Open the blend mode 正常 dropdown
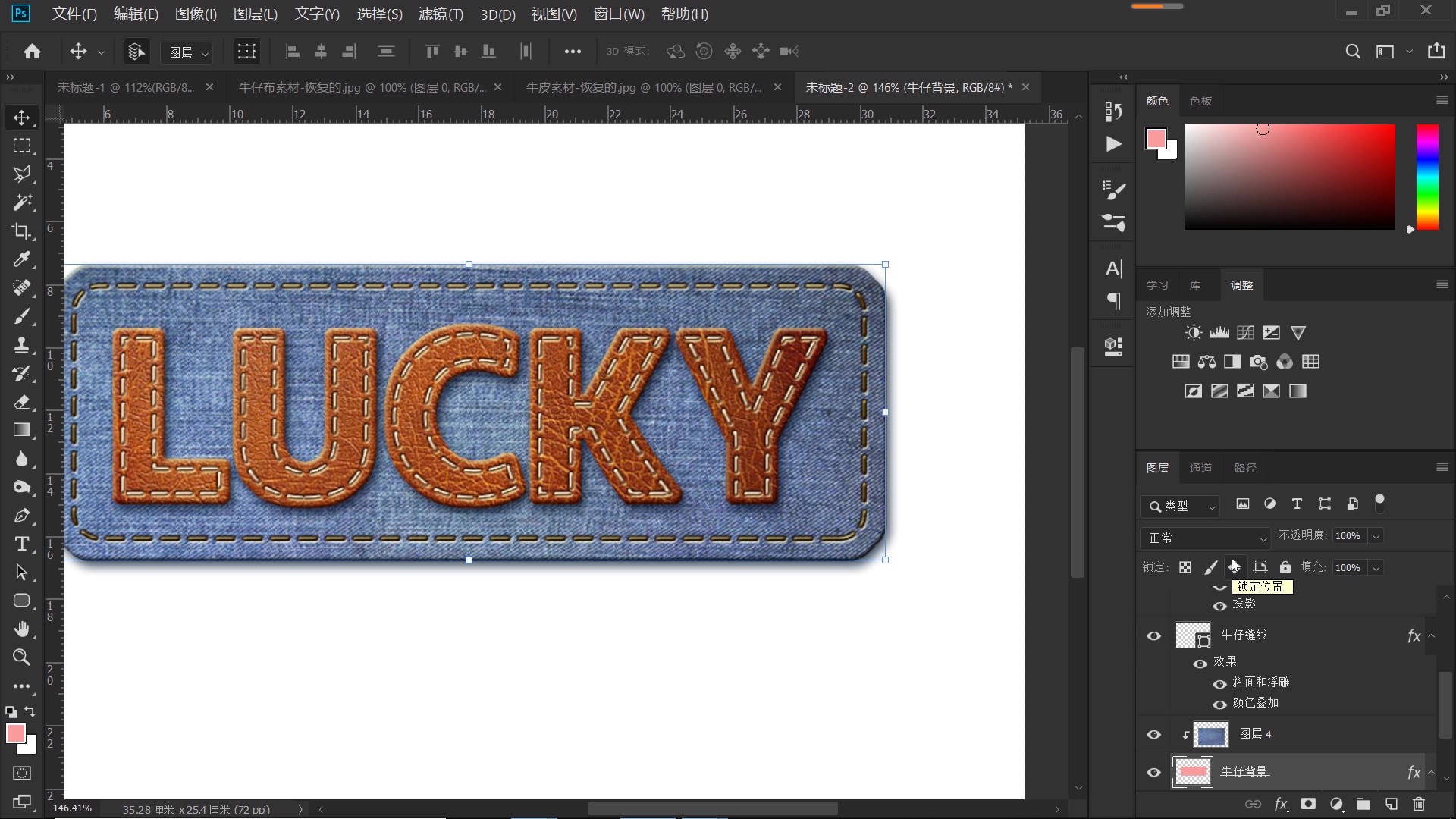Screen dimensions: 1456x819 1204,538
